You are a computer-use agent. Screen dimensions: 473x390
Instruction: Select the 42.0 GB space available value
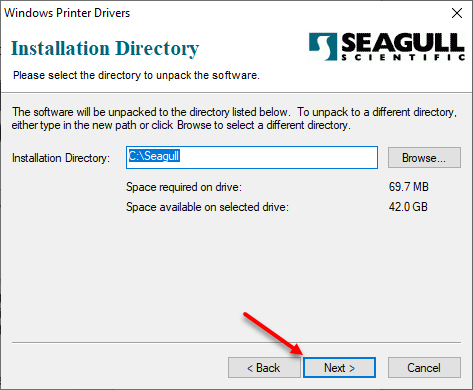pos(408,207)
